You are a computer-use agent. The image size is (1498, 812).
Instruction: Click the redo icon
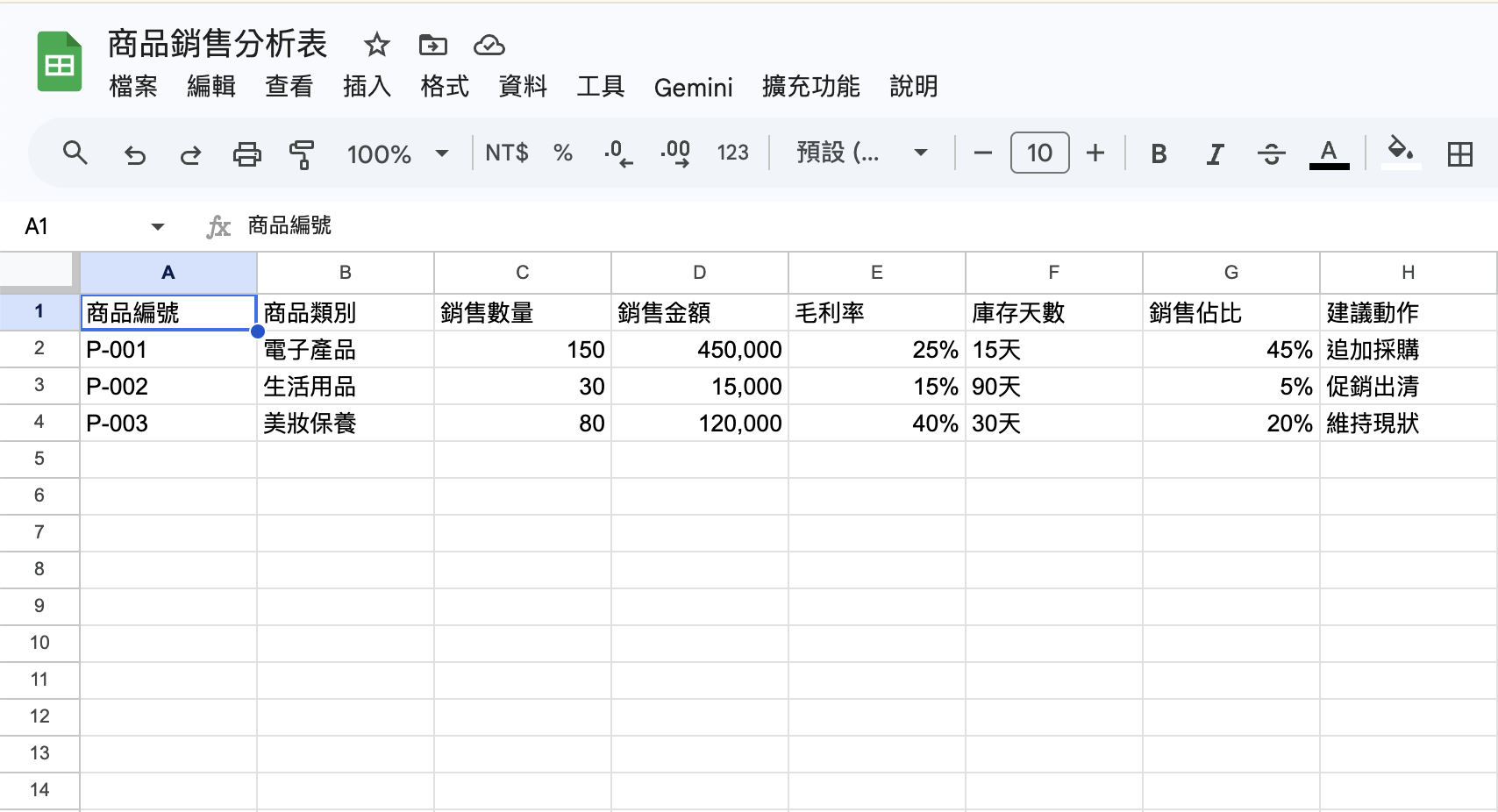click(x=190, y=153)
